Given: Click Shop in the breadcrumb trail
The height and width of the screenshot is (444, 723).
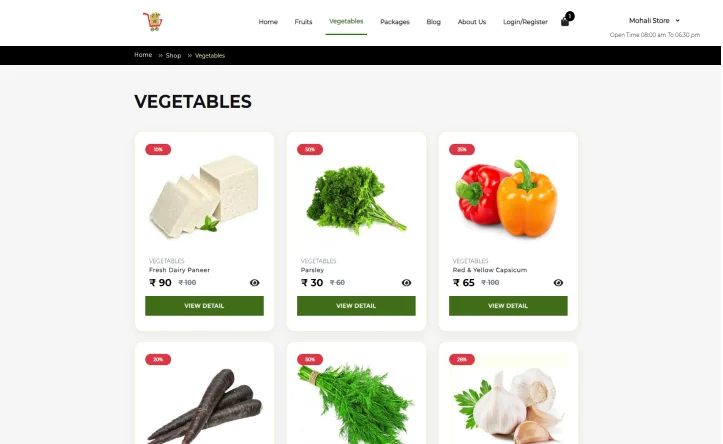Looking at the screenshot, I should click(x=173, y=55).
